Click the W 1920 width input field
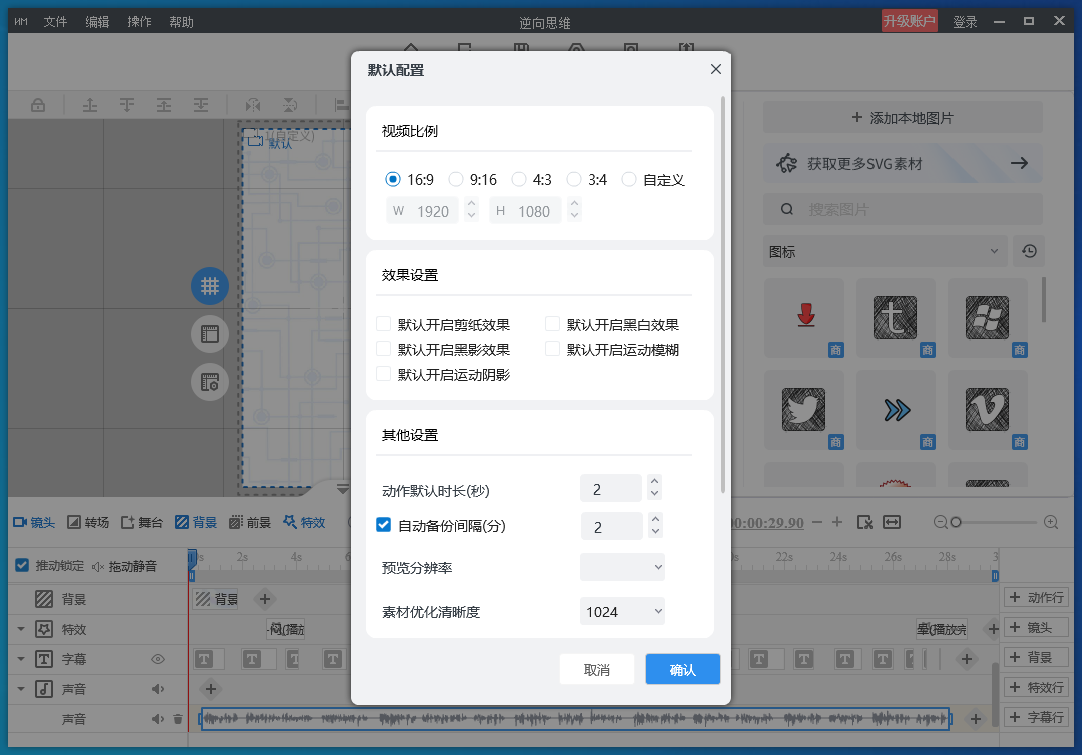 tap(426, 210)
